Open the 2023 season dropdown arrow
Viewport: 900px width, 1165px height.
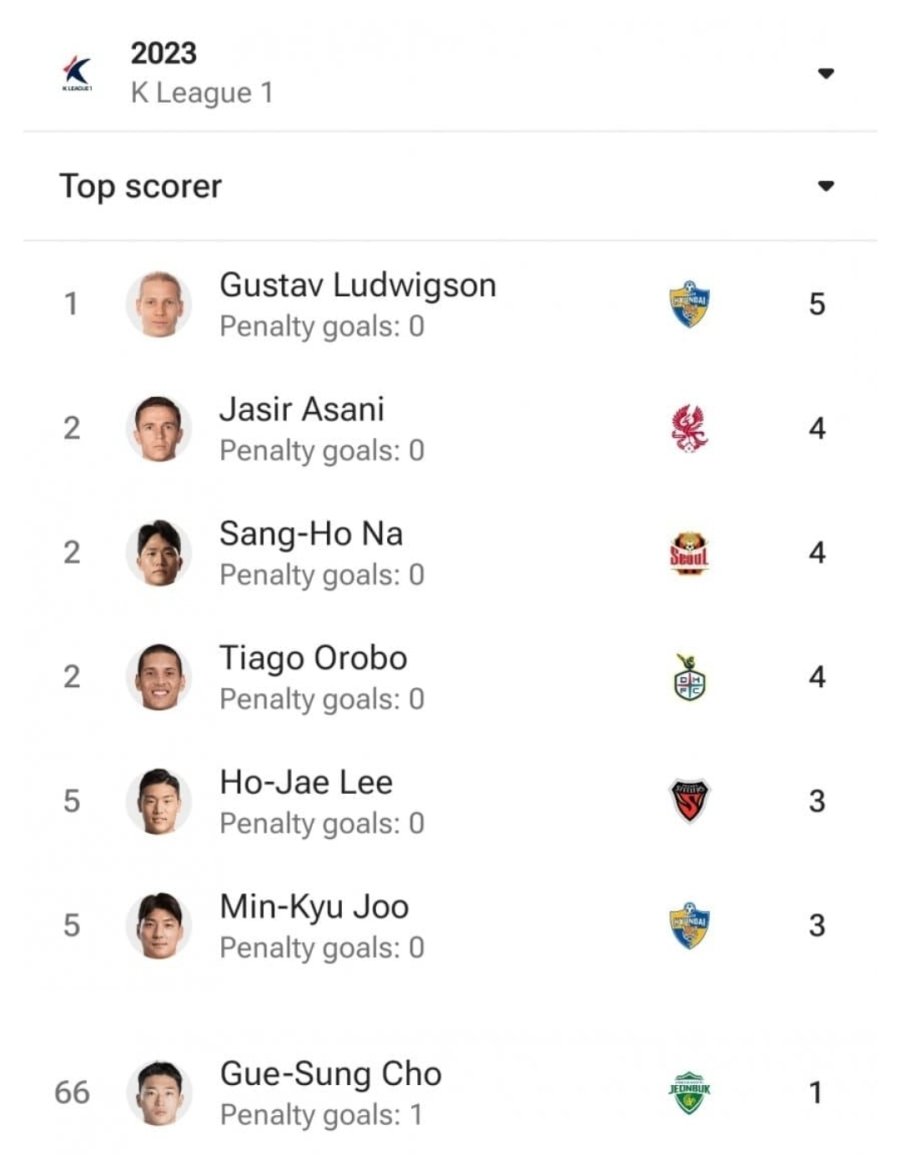pyautogui.click(x=826, y=73)
